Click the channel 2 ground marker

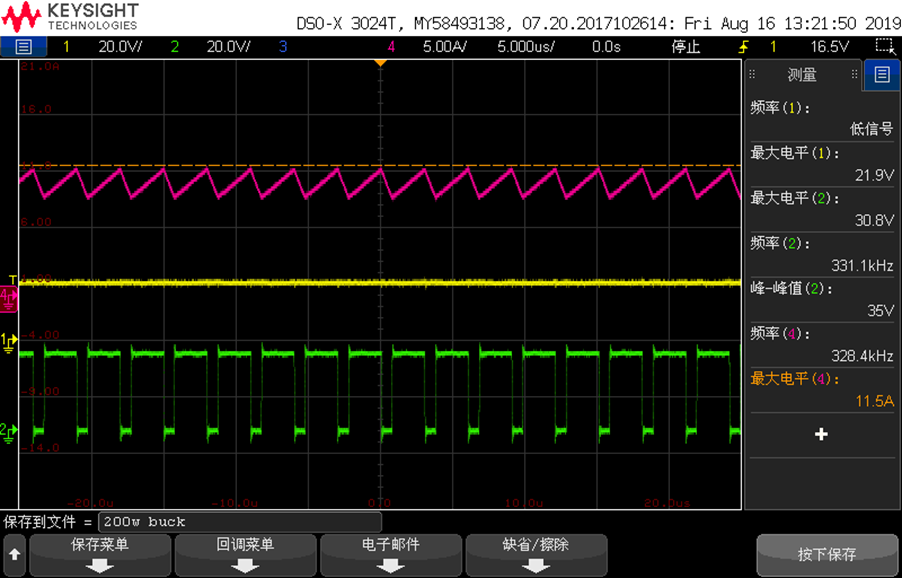9,433
